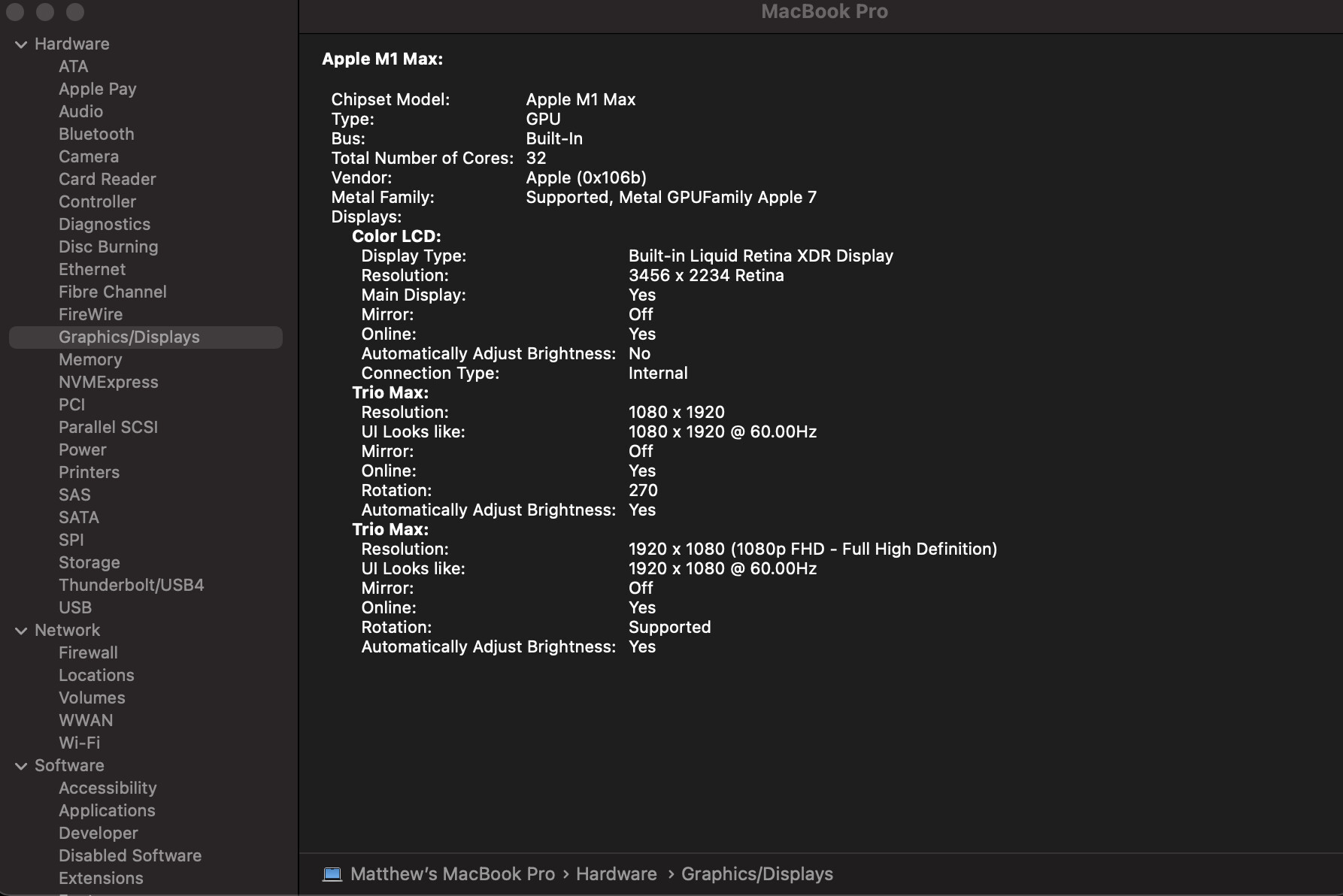Viewport: 1343px width, 896px height.
Task: Click the Color LCD display heading
Action: click(x=396, y=237)
